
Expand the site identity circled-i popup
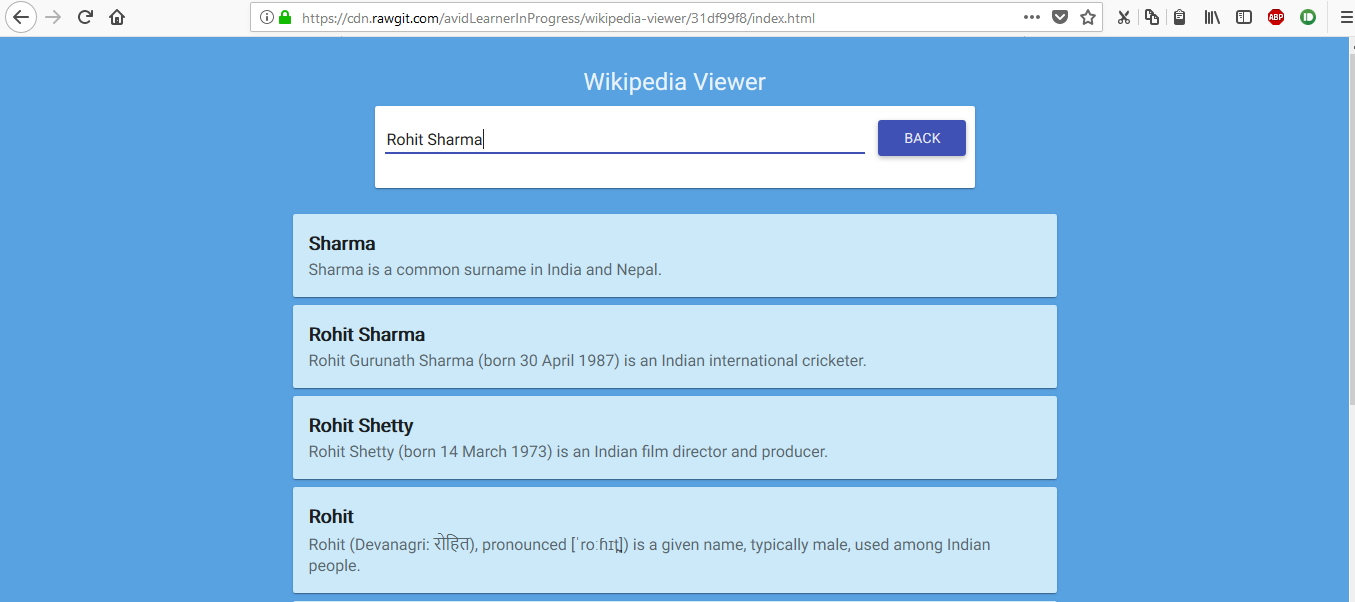(x=265, y=17)
